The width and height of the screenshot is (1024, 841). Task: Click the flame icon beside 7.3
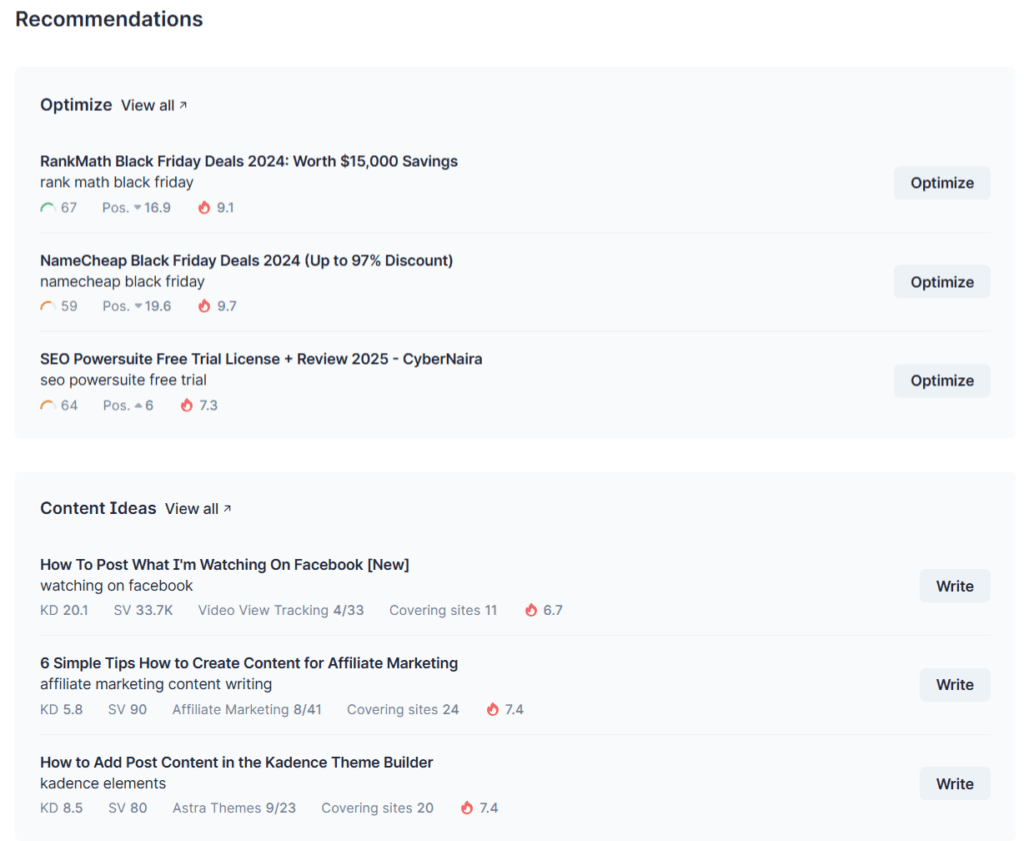point(186,405)
